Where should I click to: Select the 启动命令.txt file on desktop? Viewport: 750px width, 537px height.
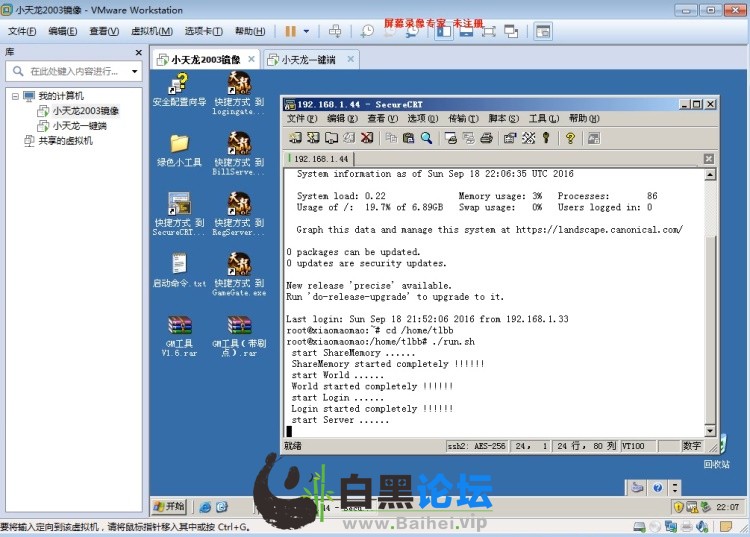pyautogui.click(x=179, y=271)
